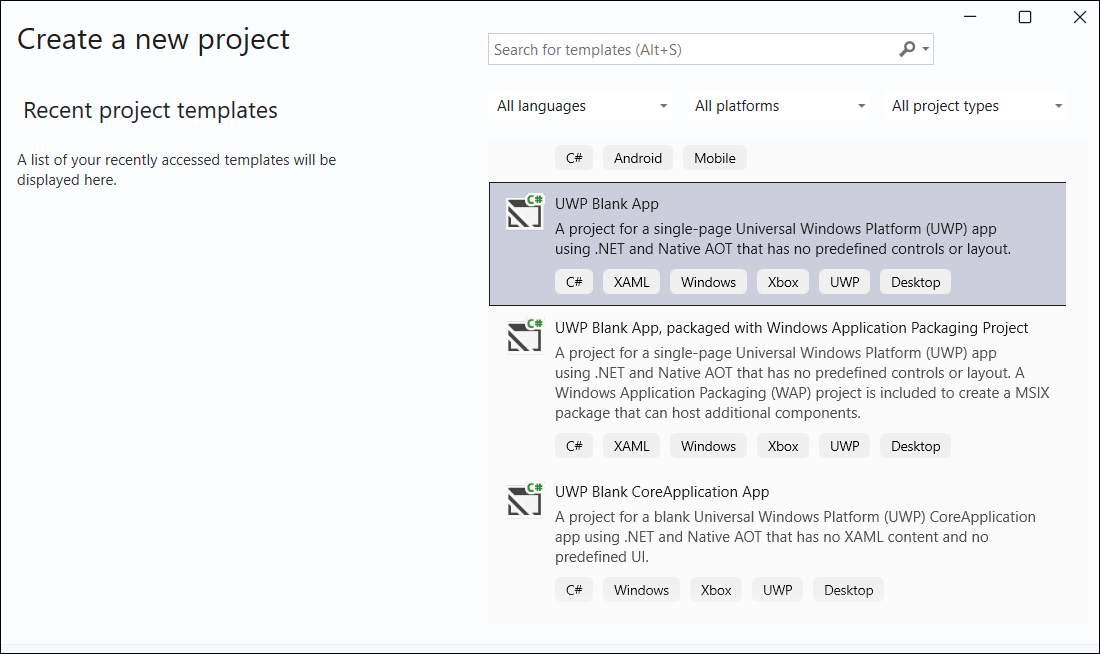Image resolution: width=1100 pixels, height=654 pixels.
Task: Click the UWP tag on the CoreApplication template
Action: pyautogui.click(x=777, y=589)
